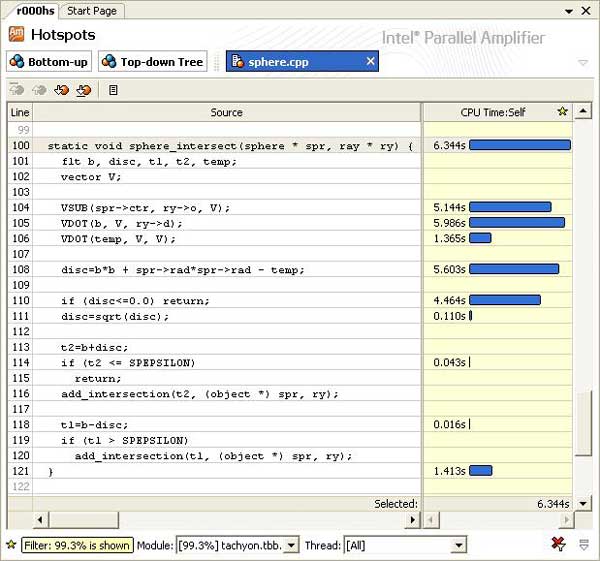
Task: Click the 5.144s CPU time value
Action: [449, 207]
